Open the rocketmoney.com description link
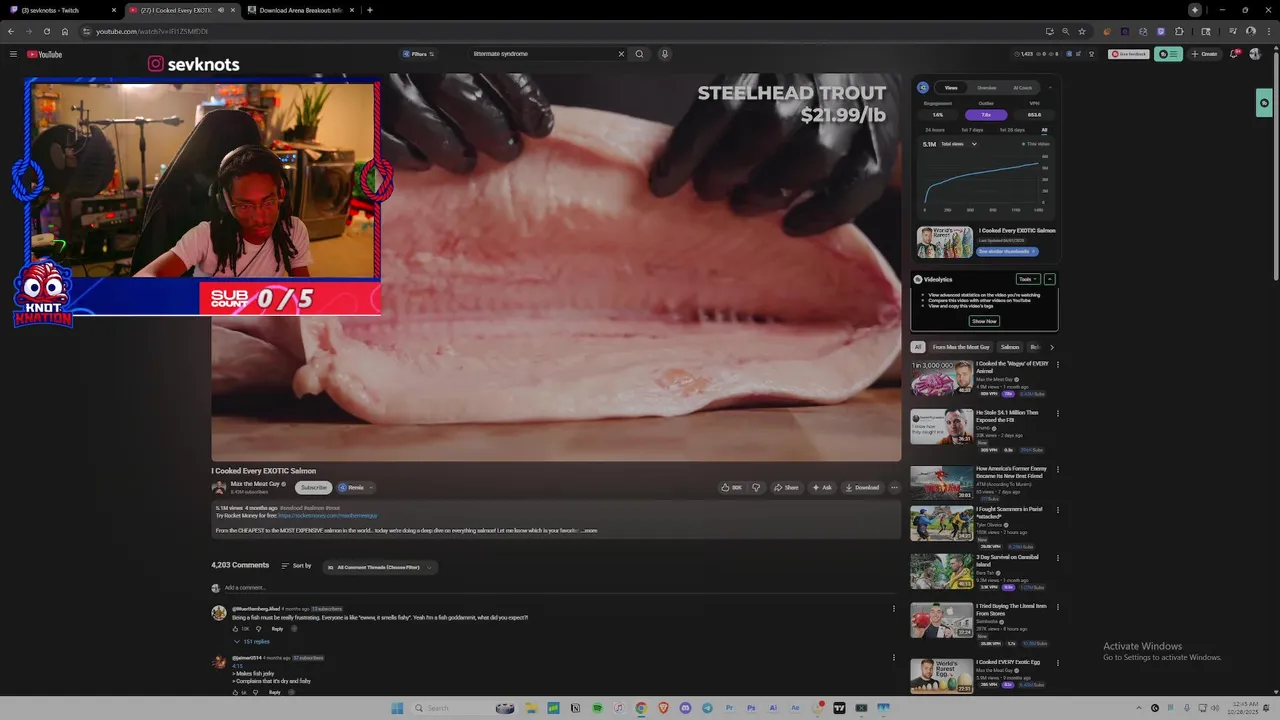 [x=327, y=516]
